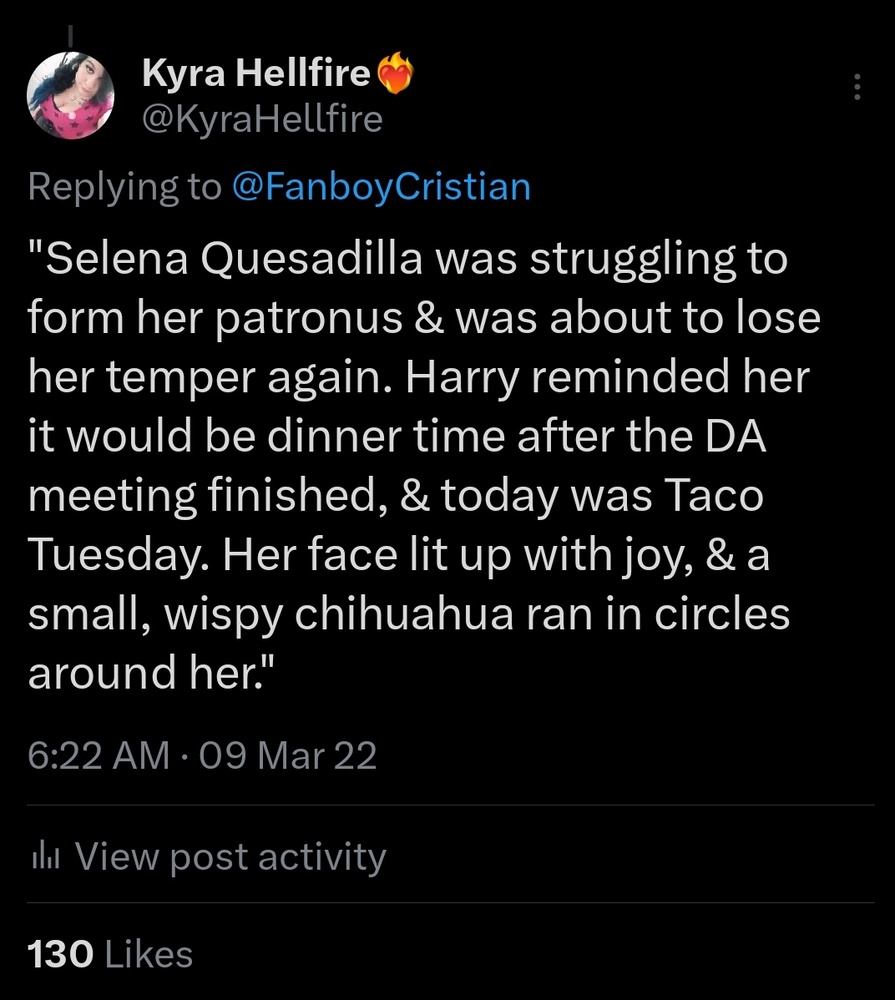This screenshot has width=895, height=1000.
Task: Click the Kyra Hellfire display name
Action: [257, 72]
